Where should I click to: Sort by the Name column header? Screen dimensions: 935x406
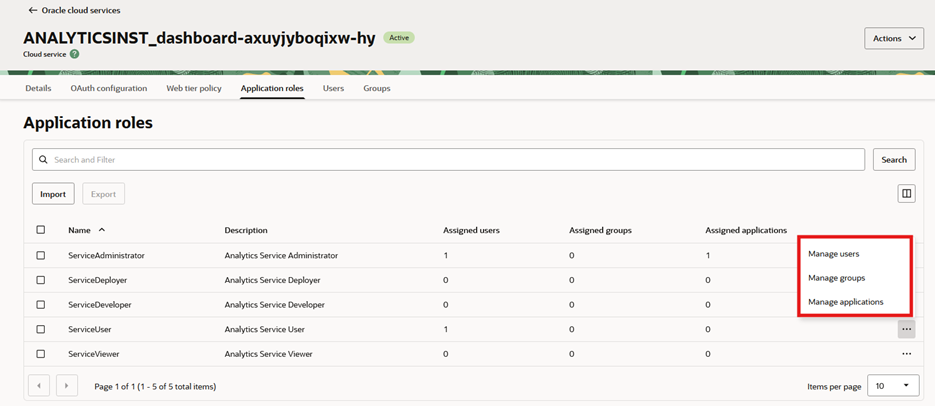[78, 230]
